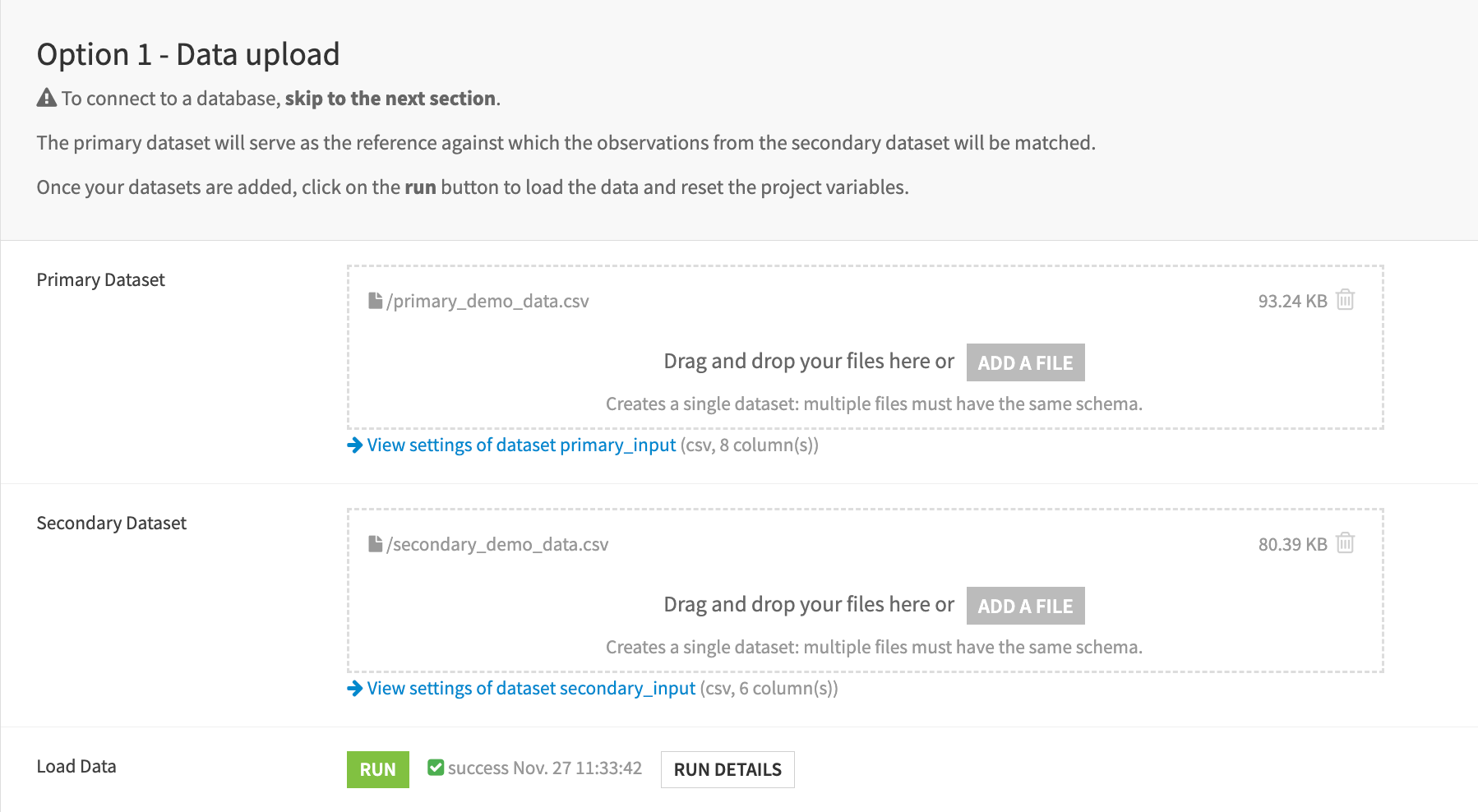Click the 80.39 KB size label
Viewport: 1478px width, 812px height.
tap(1291, 543)
